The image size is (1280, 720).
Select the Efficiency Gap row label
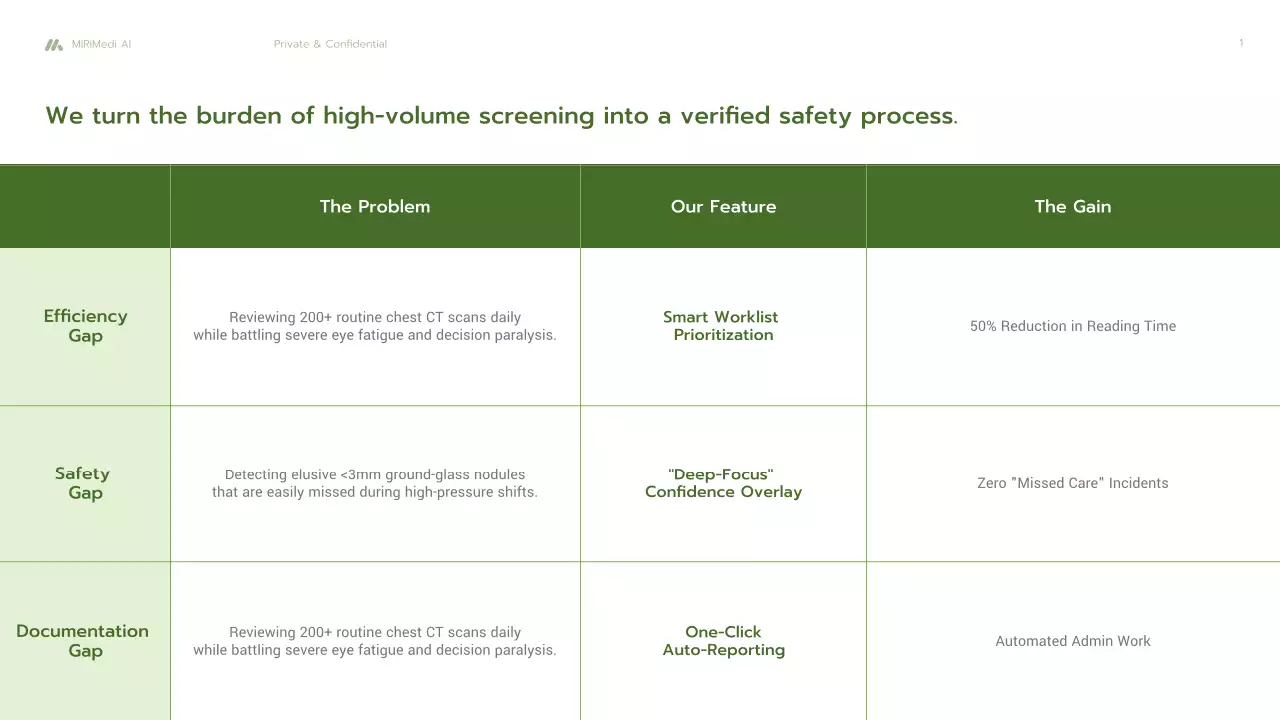[85, 326]
